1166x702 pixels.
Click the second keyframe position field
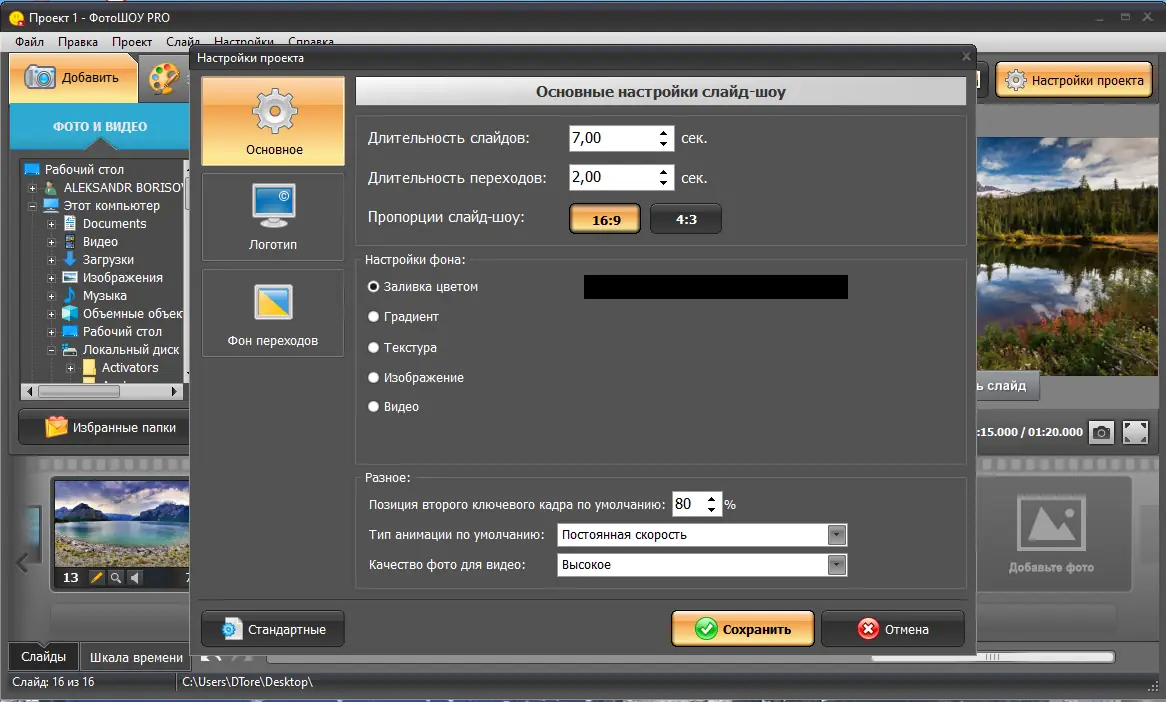click(x=688, y=504)
